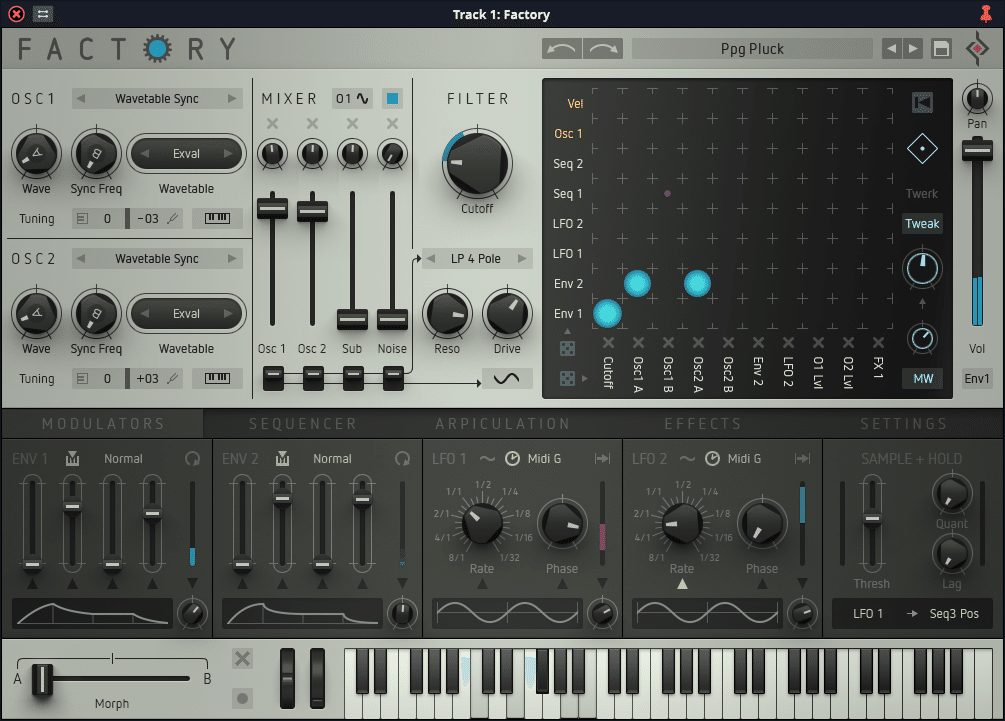
Task: Click the redo arrow button
Action: (x=603, y=49)
